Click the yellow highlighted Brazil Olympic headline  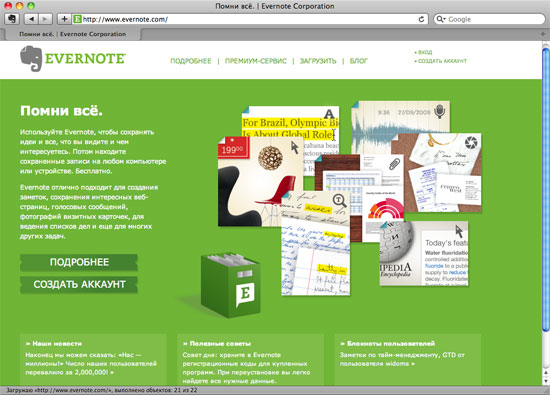290,128
